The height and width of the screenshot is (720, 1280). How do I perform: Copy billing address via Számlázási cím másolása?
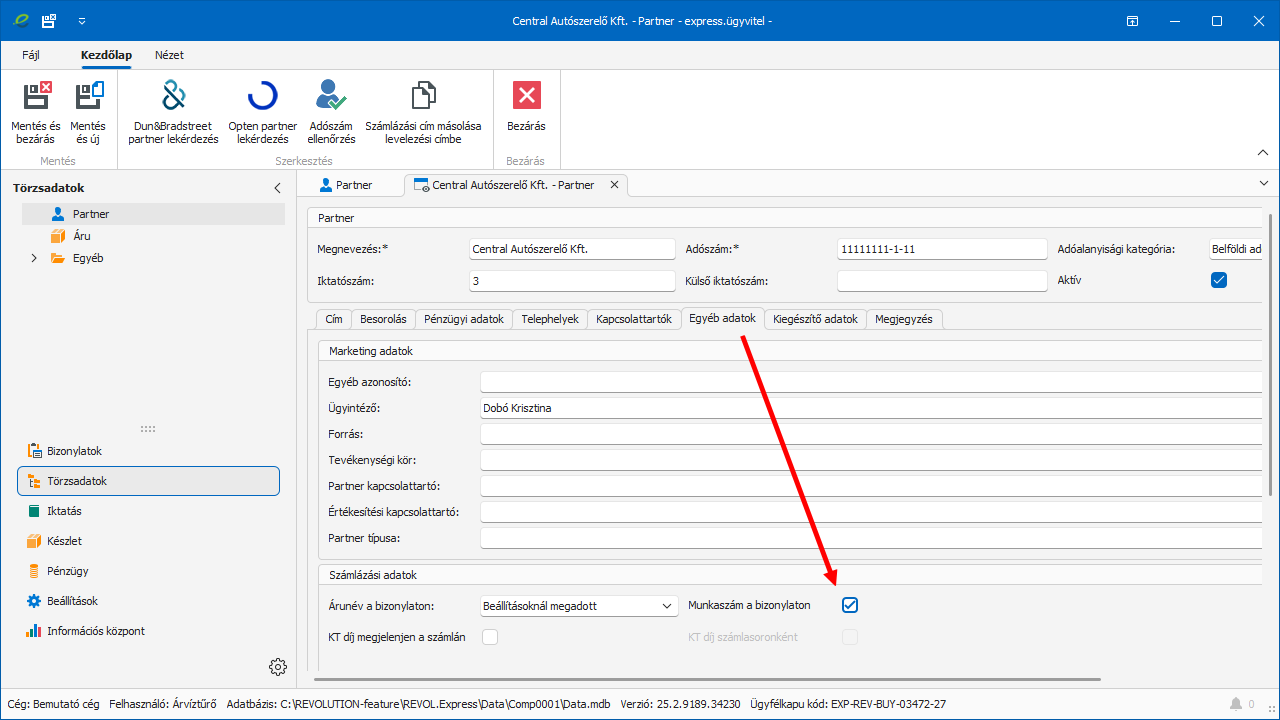click(423, 112)
